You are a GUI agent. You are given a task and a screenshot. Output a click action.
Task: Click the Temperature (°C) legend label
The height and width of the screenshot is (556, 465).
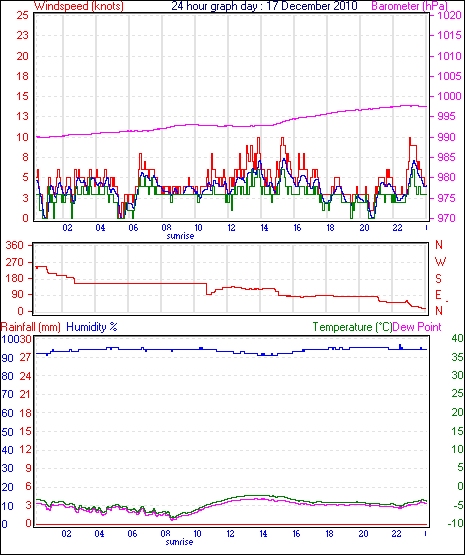(x=352, y=327)
